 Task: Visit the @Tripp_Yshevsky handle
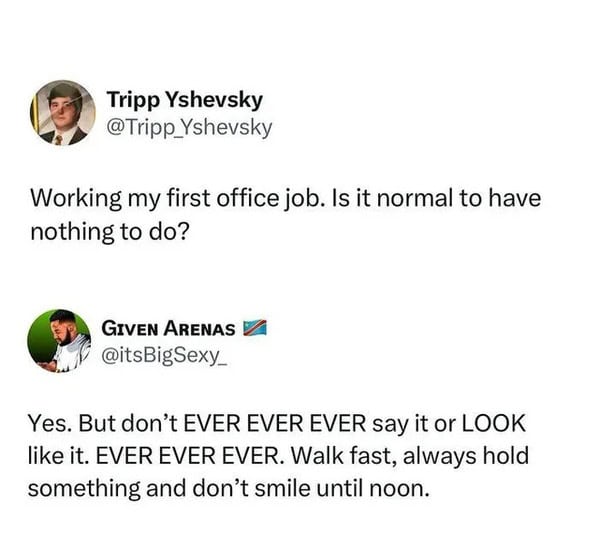pyautogui.click(x=189, y=128)
